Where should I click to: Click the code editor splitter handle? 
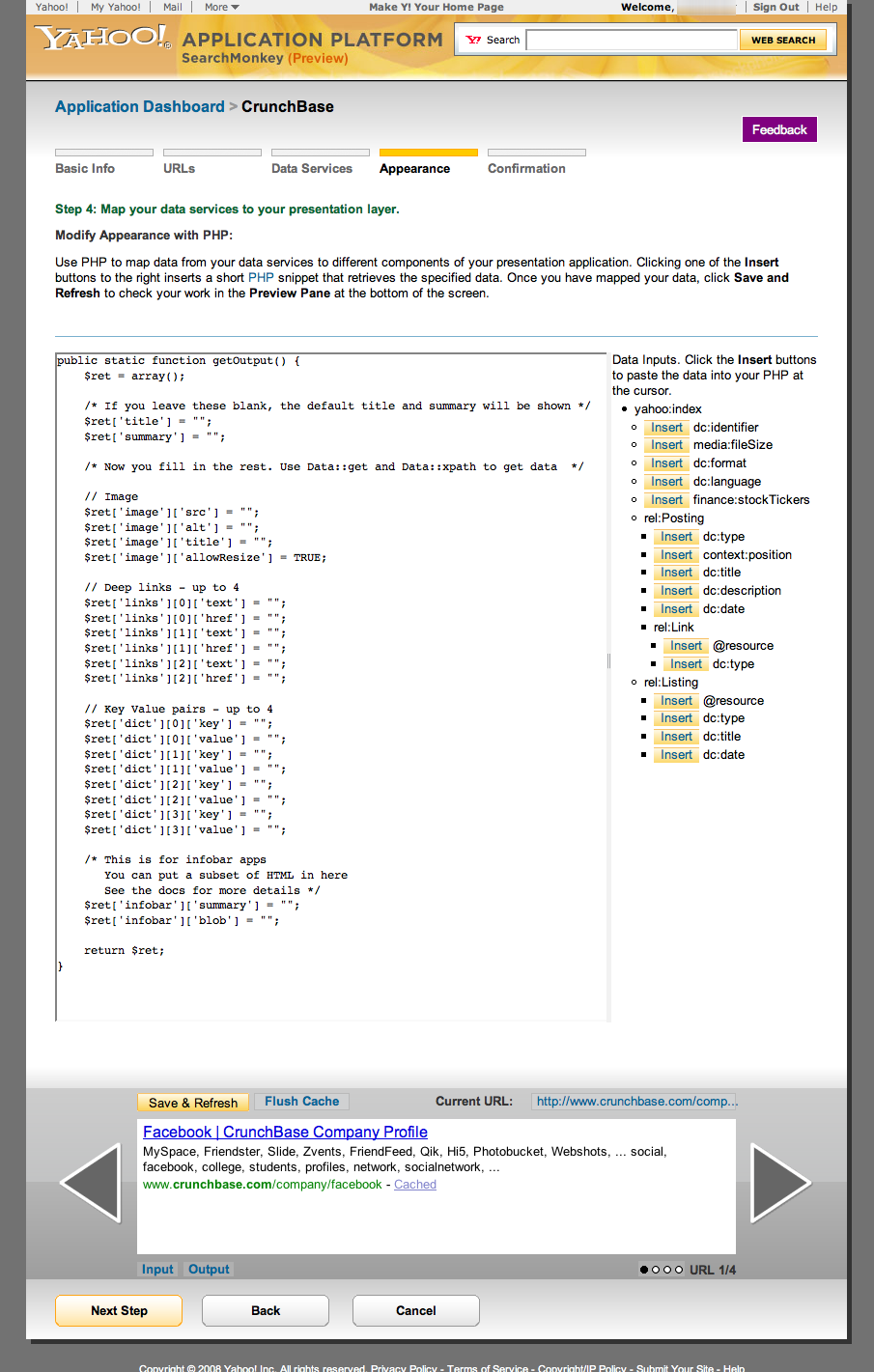pyautogui.click(x=608, y=660)
